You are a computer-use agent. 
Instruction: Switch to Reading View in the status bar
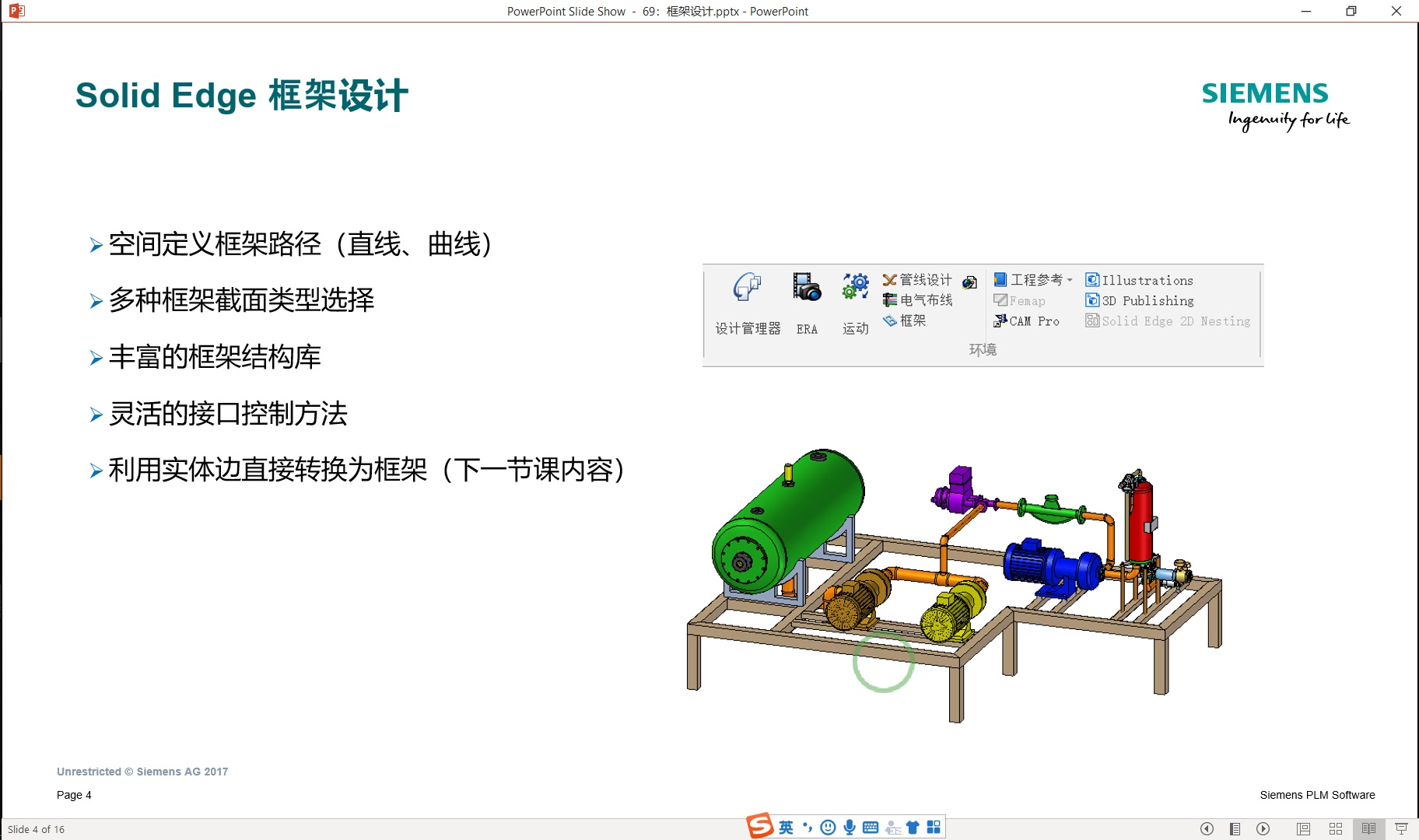click(x=1370, y=828)
